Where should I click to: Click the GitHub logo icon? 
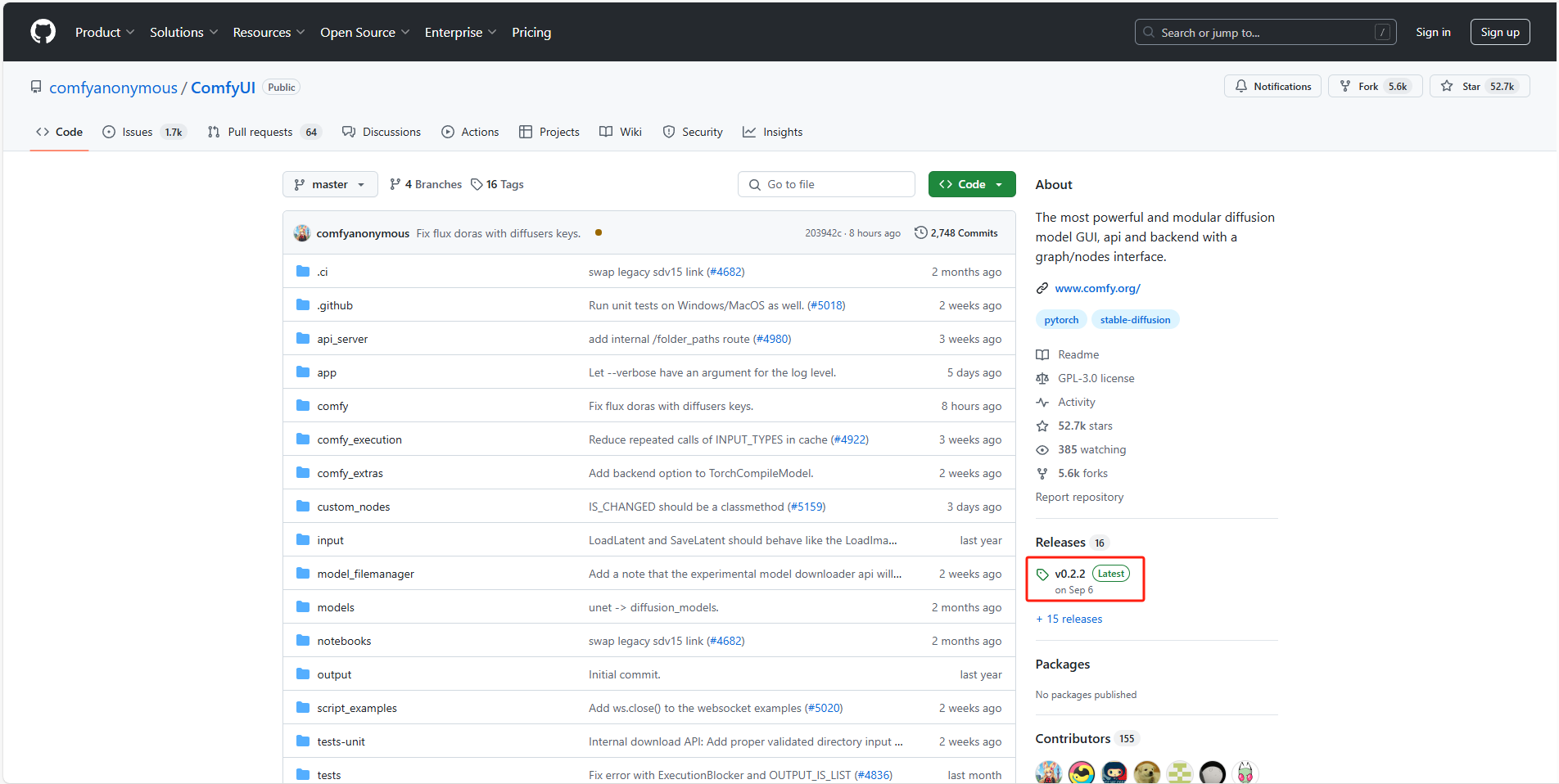43,32
